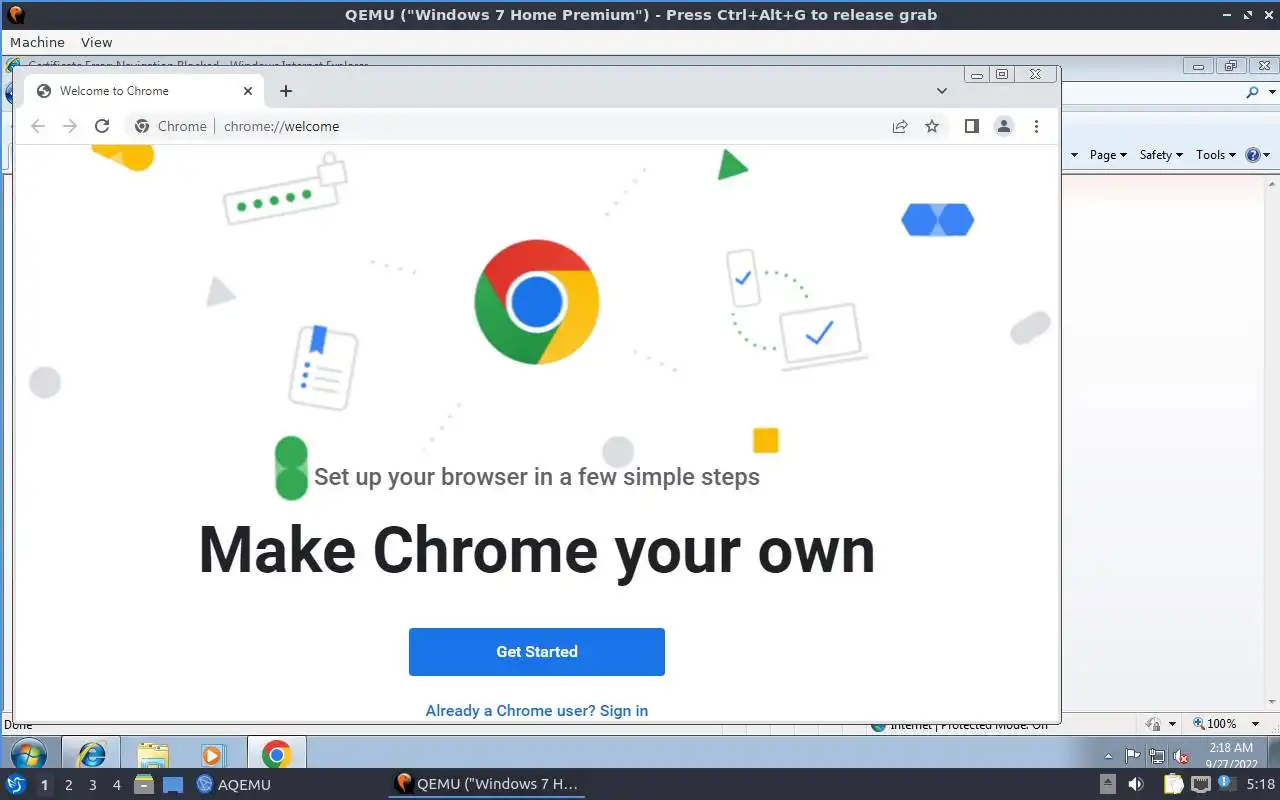
Task: Click the host panel clock 5:18
Action: (1260, 785)
